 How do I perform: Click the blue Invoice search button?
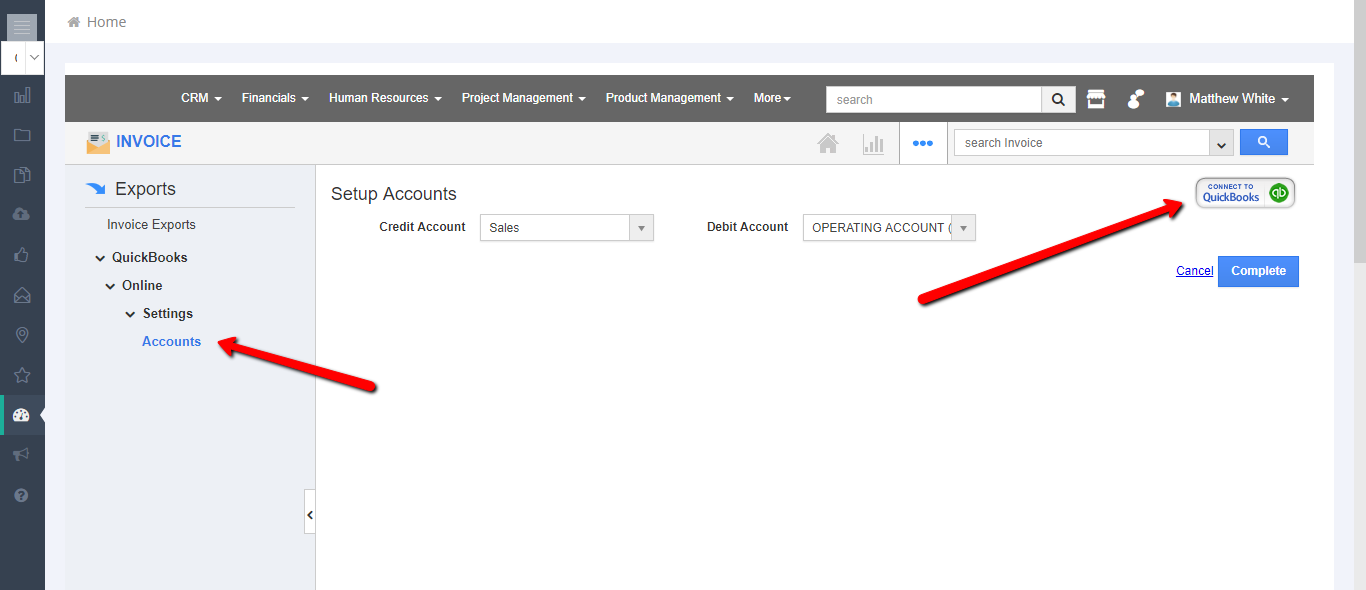(1263, 143)
